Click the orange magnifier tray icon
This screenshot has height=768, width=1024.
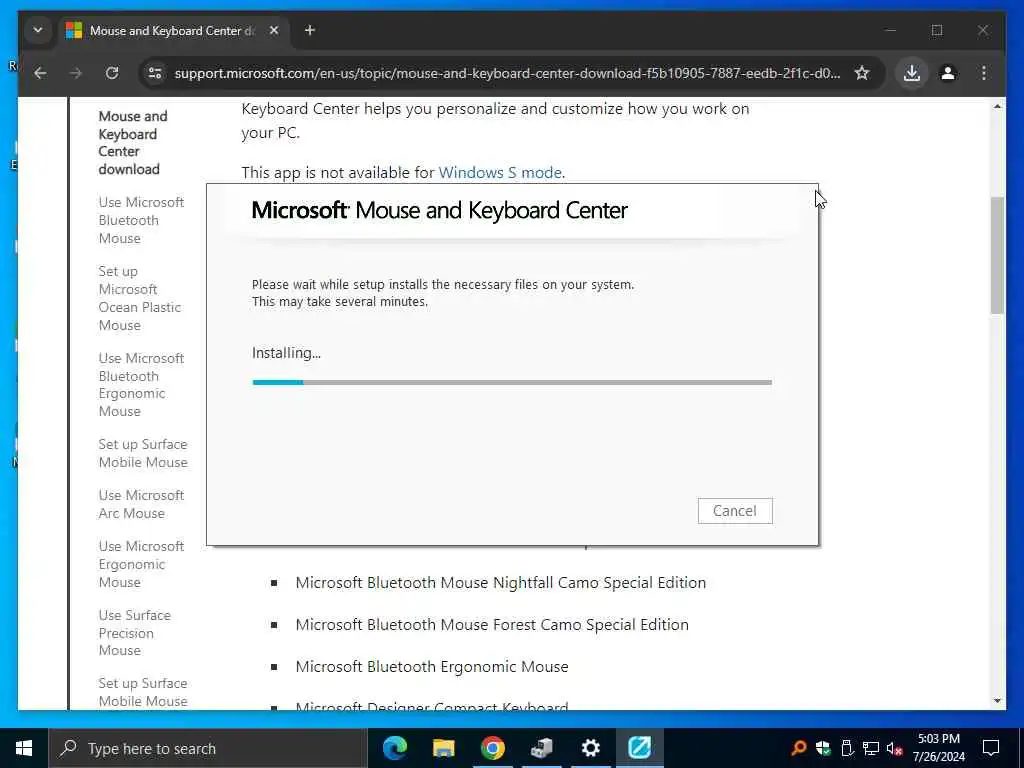click(798, 748)
